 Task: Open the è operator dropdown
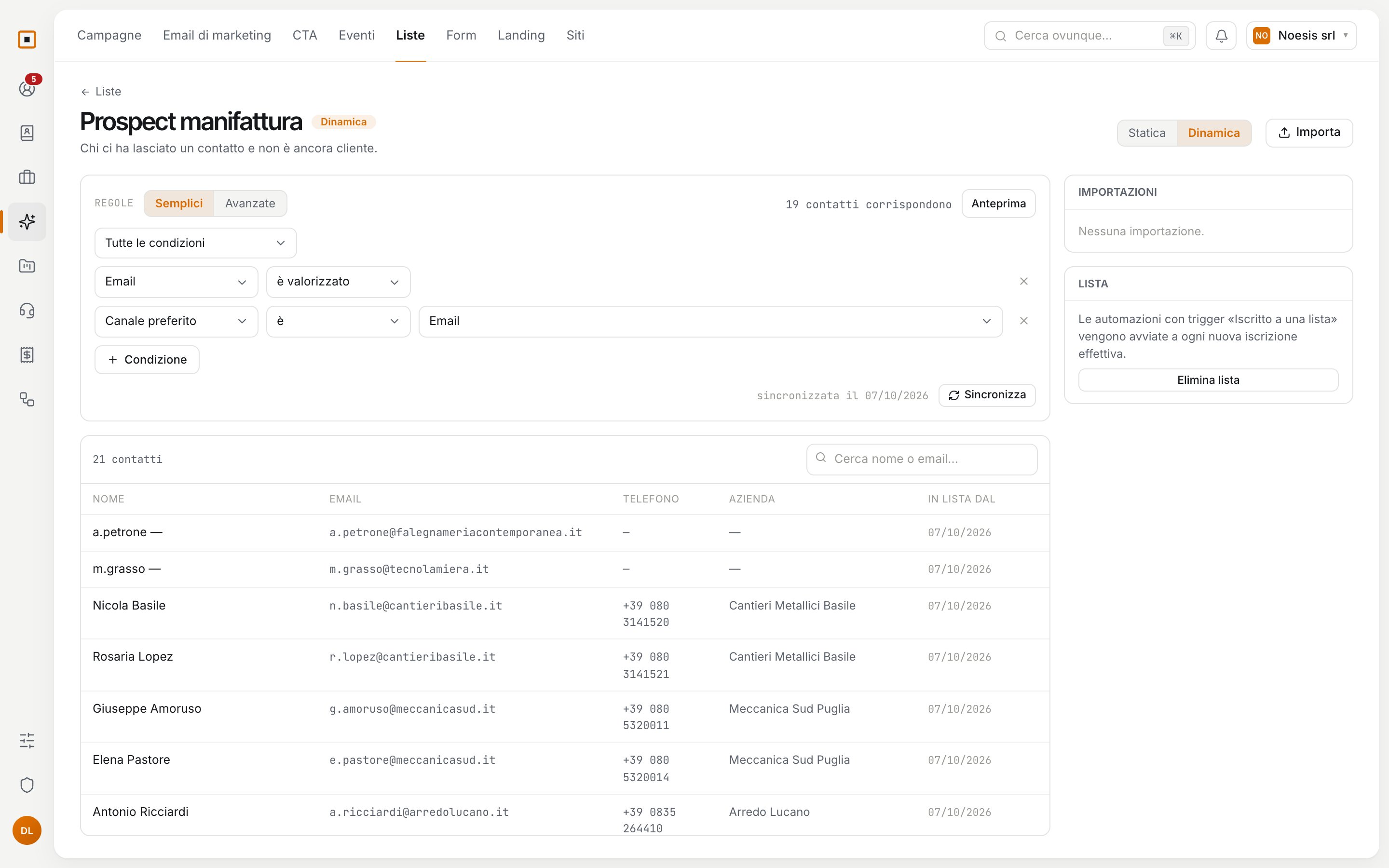pyautogui.click(x=339, y=322)
